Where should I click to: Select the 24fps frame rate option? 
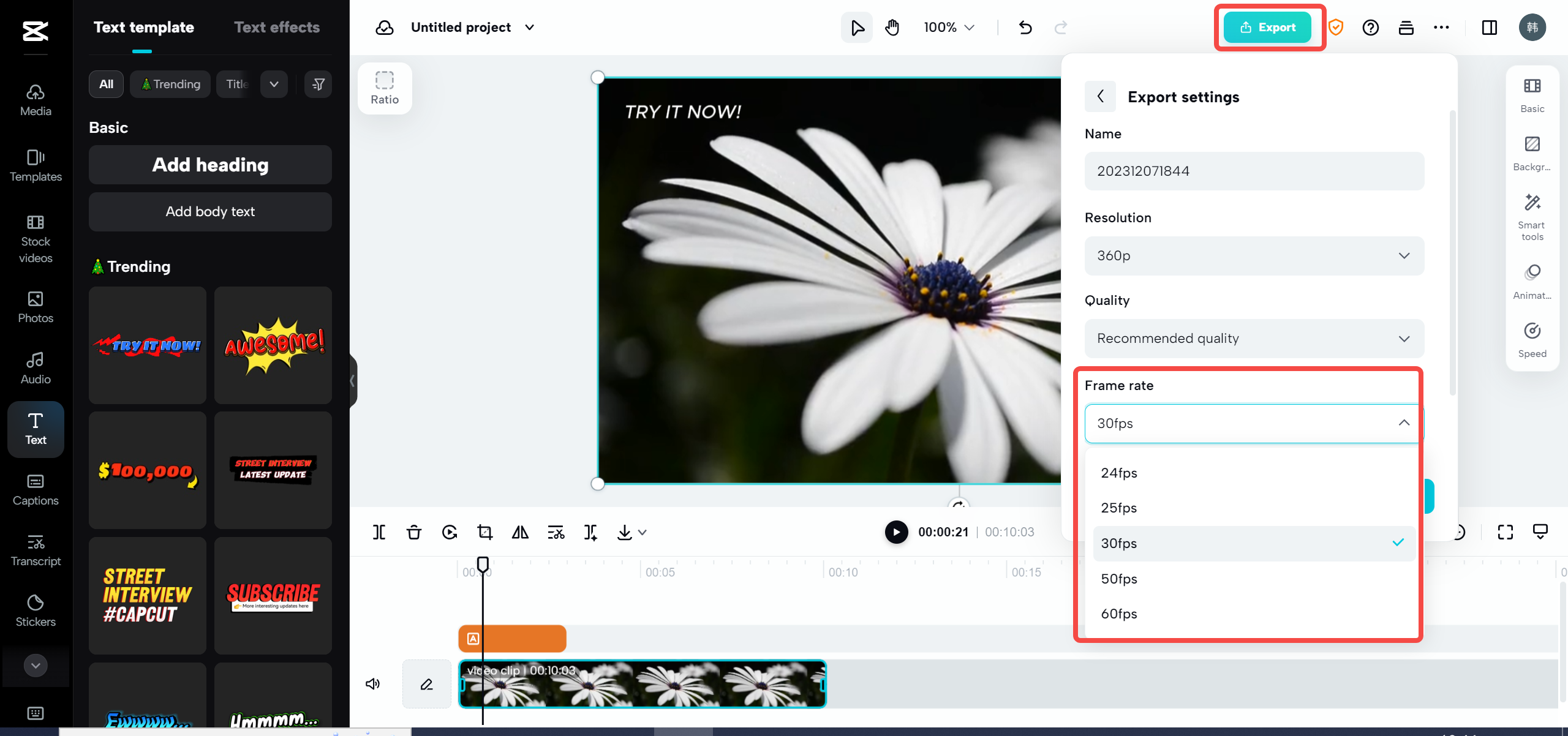(x=1118, y=473)
